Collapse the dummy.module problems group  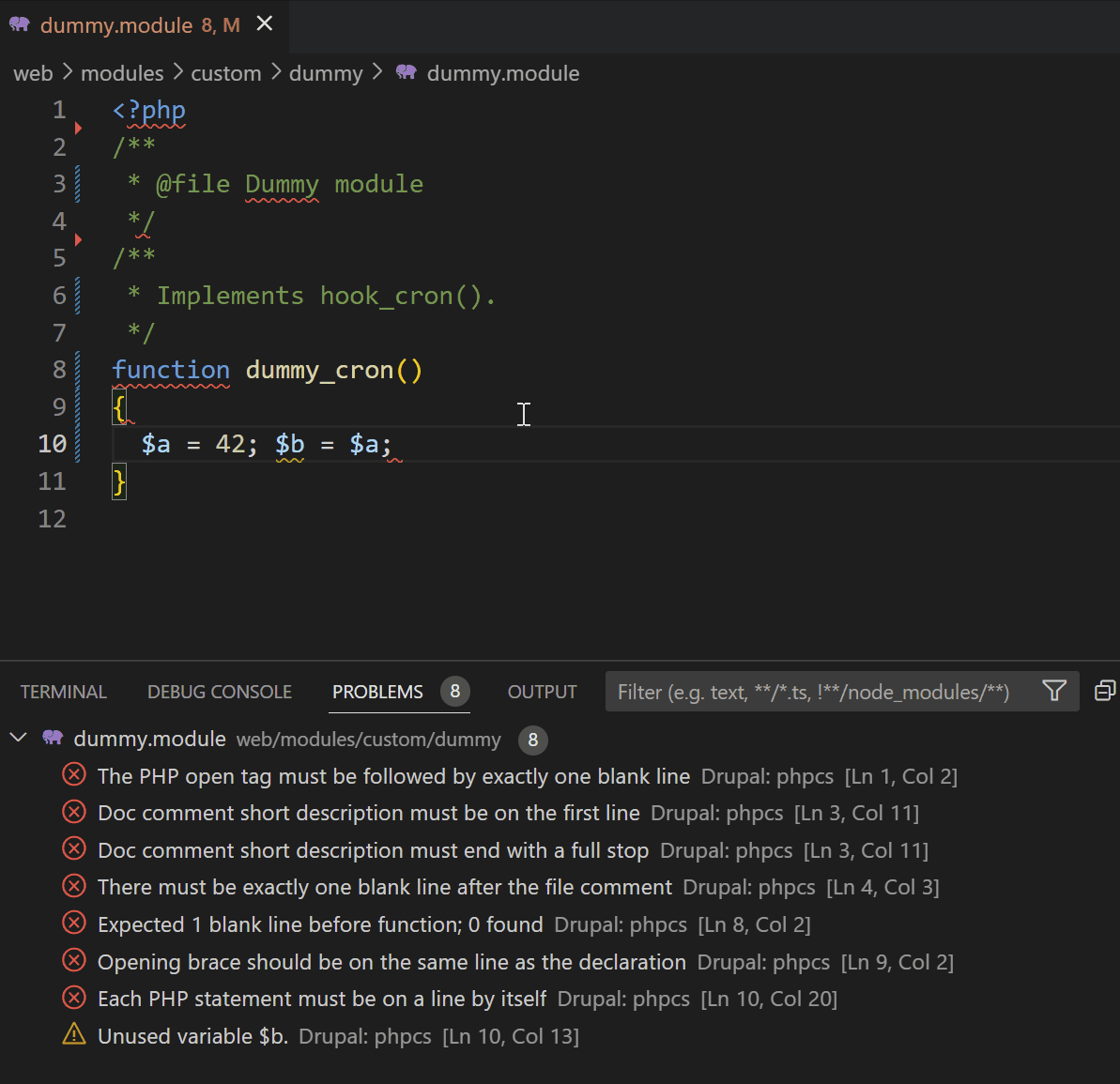click(x=18, y=738)
